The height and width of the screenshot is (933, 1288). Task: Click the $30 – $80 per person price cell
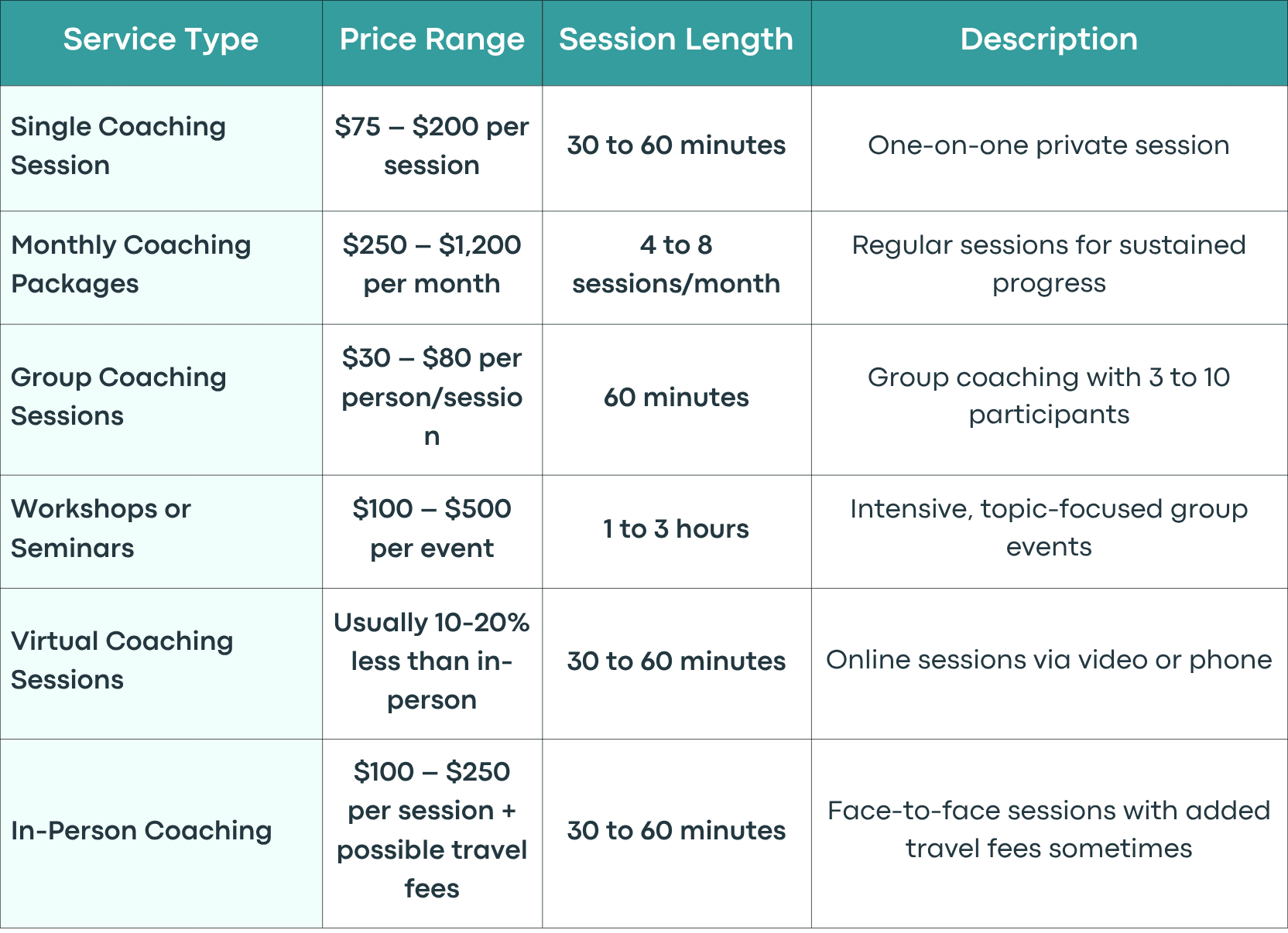[x=432, y=399]
